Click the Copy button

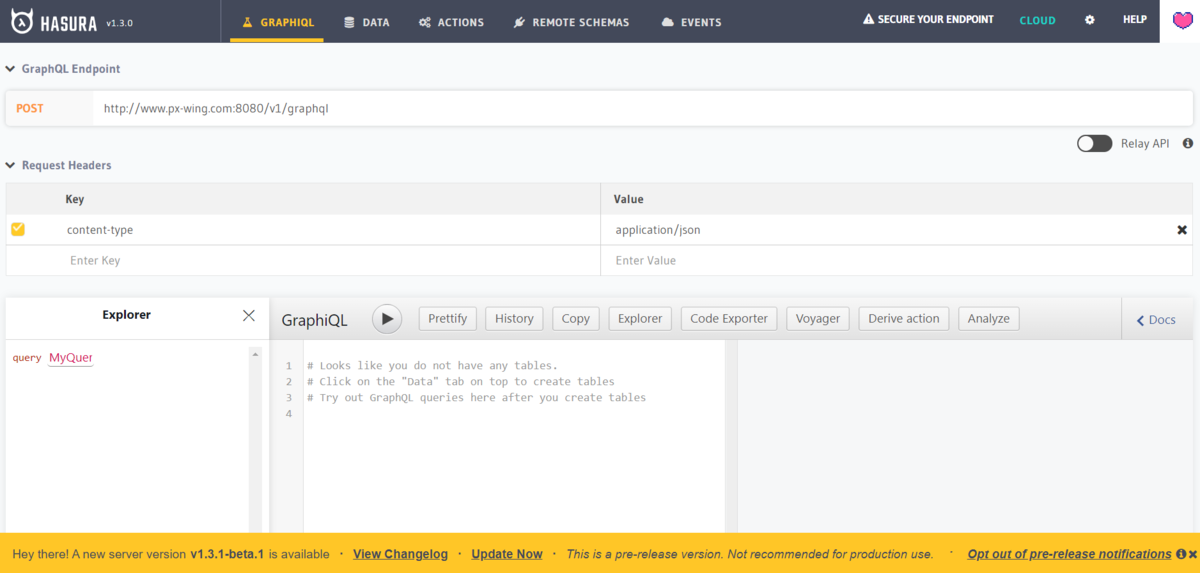click(x=576, y=318)
